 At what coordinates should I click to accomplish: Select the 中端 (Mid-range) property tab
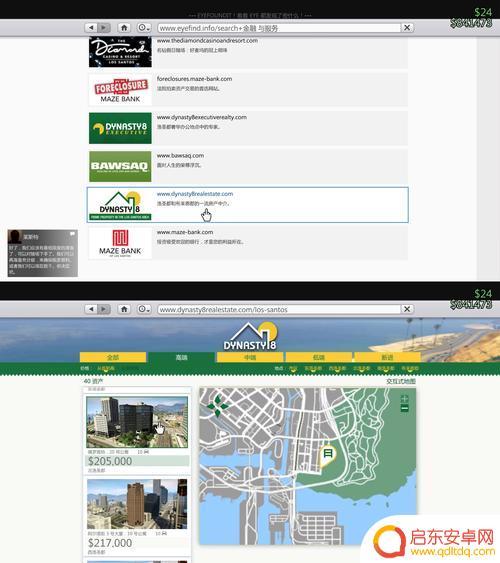click(x=250, y=357)
